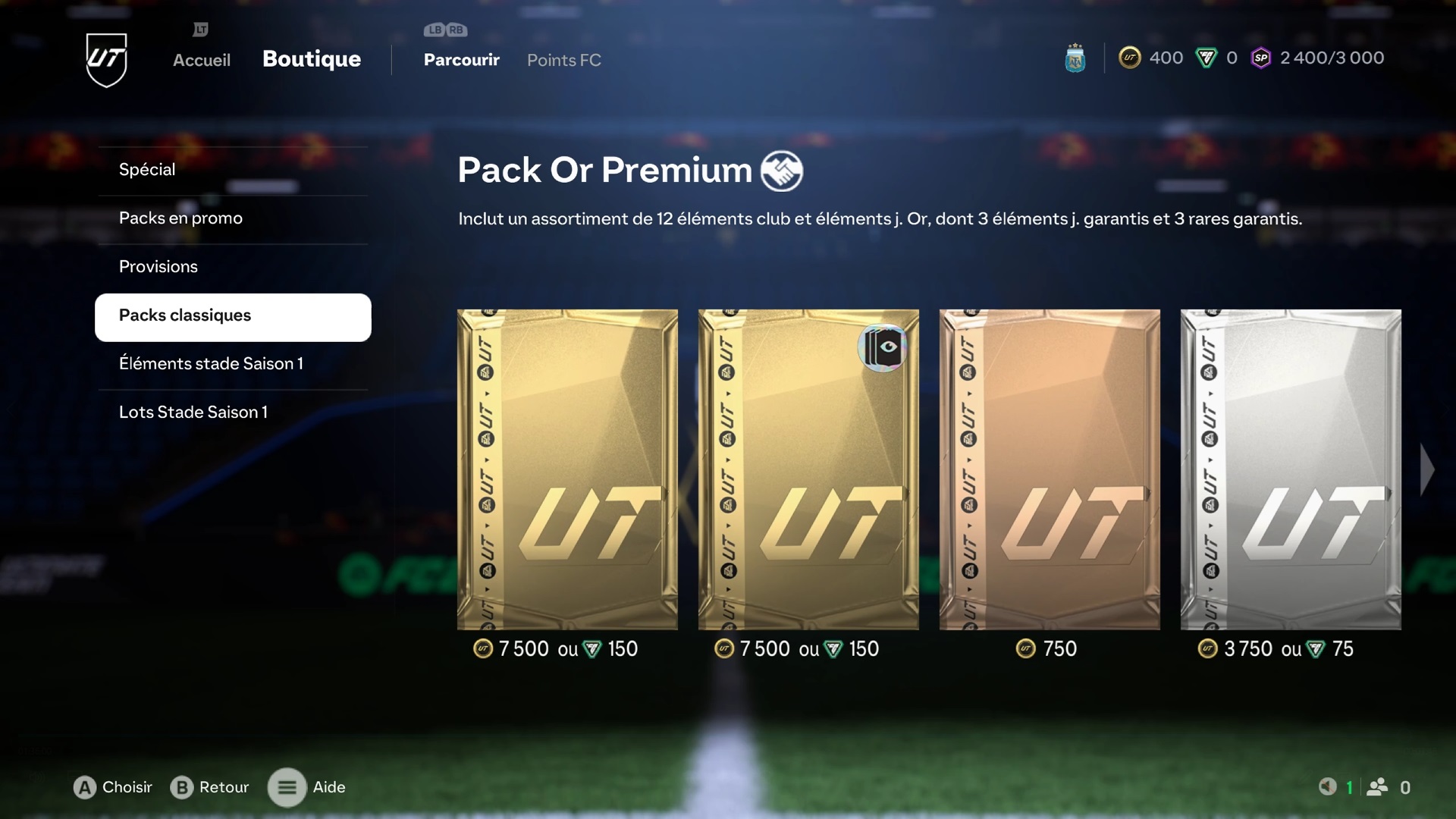Switch to the Accueil tab
1456x819 pixels.
click(202, 60)
